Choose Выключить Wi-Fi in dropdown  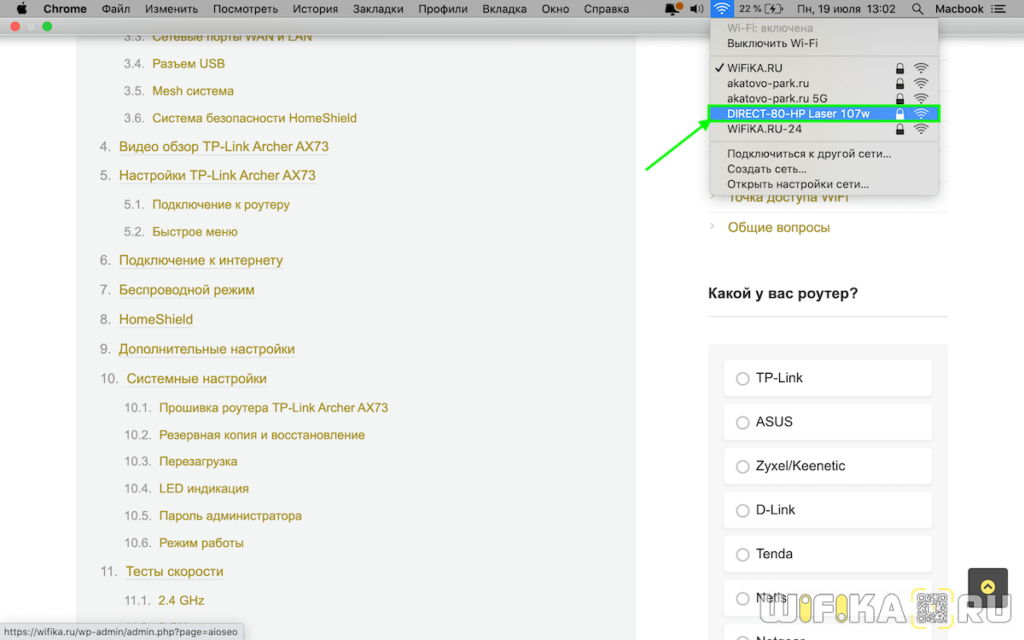(772, 44)
